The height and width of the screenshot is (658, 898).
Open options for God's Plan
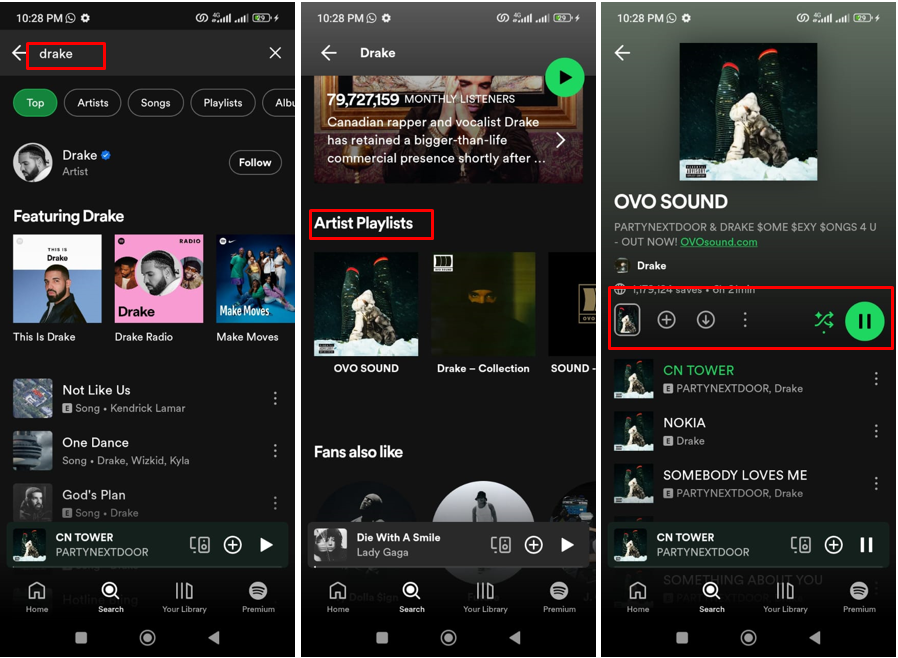[275, 503]
